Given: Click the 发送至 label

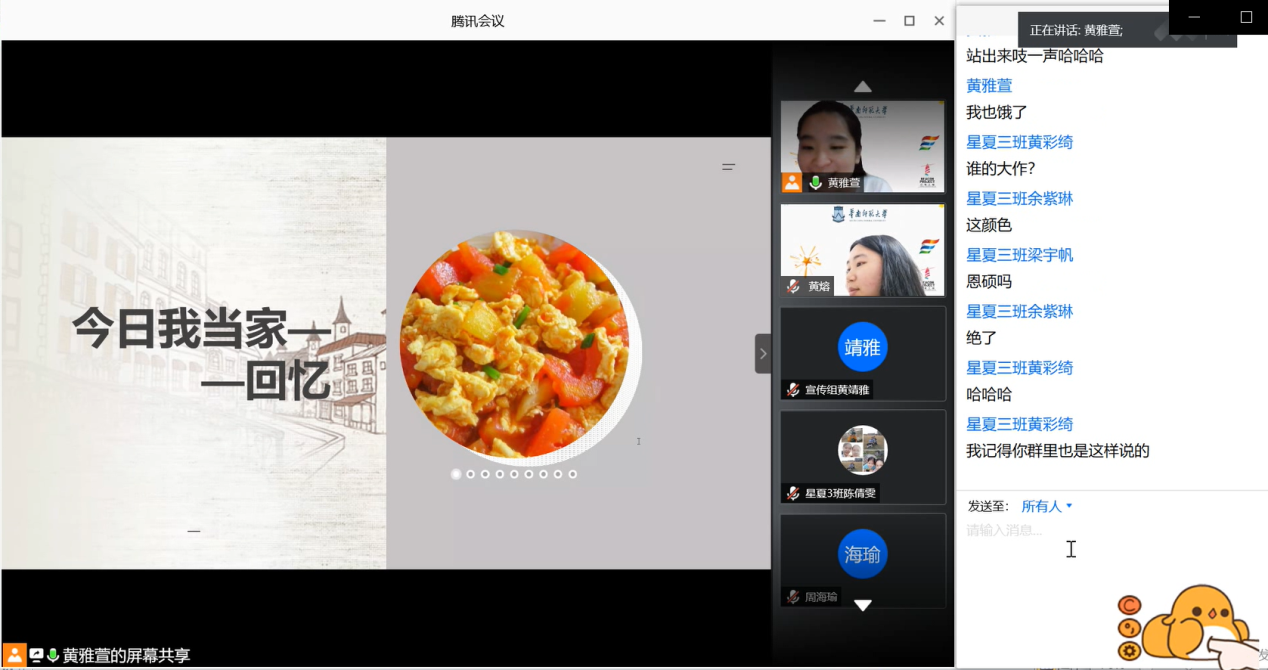Looking at the screenshot, I should pyautogui.click(x=987, y=507).
